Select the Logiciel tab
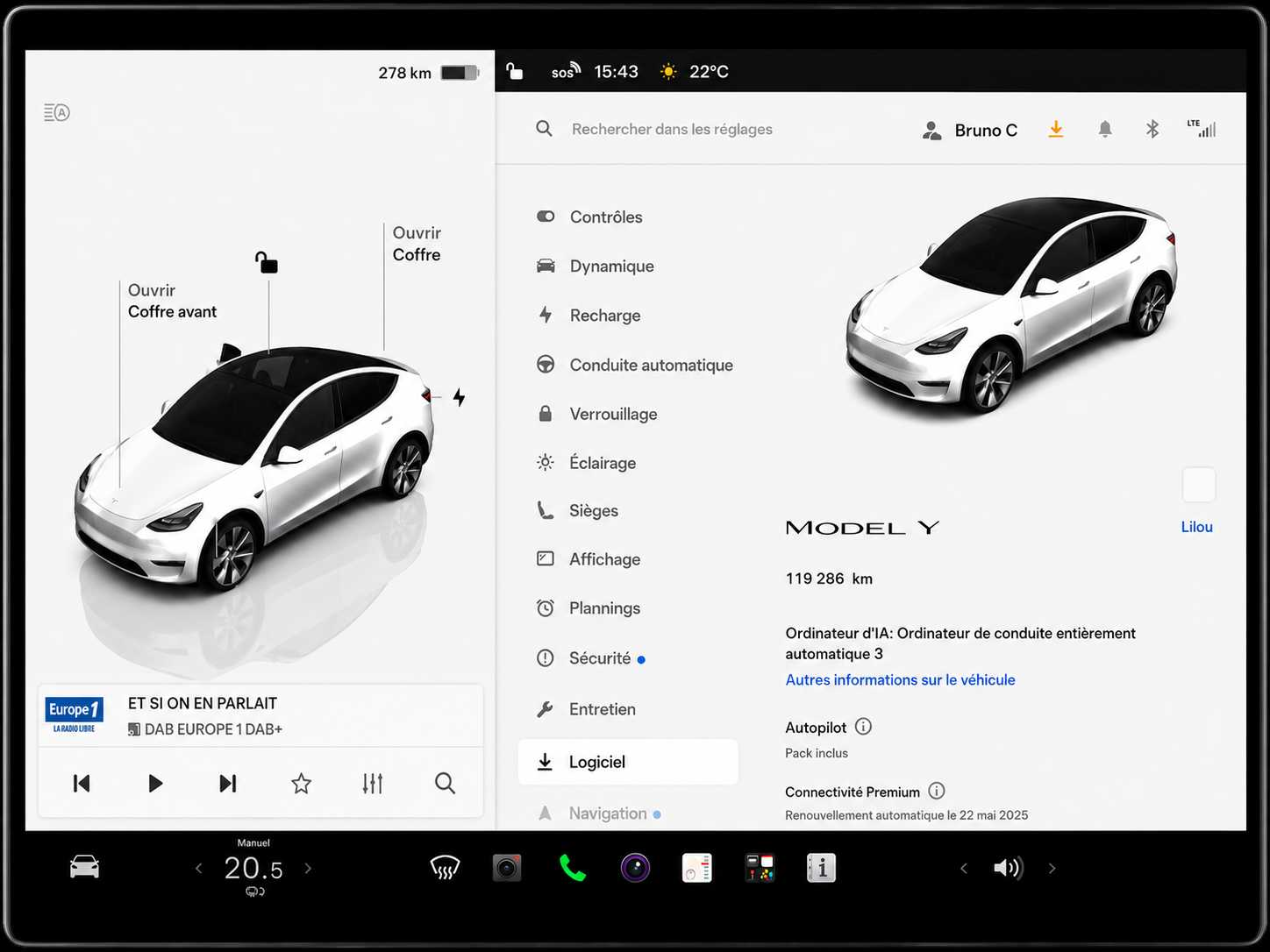Image resolution: width=1270 pixels, height=952 pixels. click(628, 762)
